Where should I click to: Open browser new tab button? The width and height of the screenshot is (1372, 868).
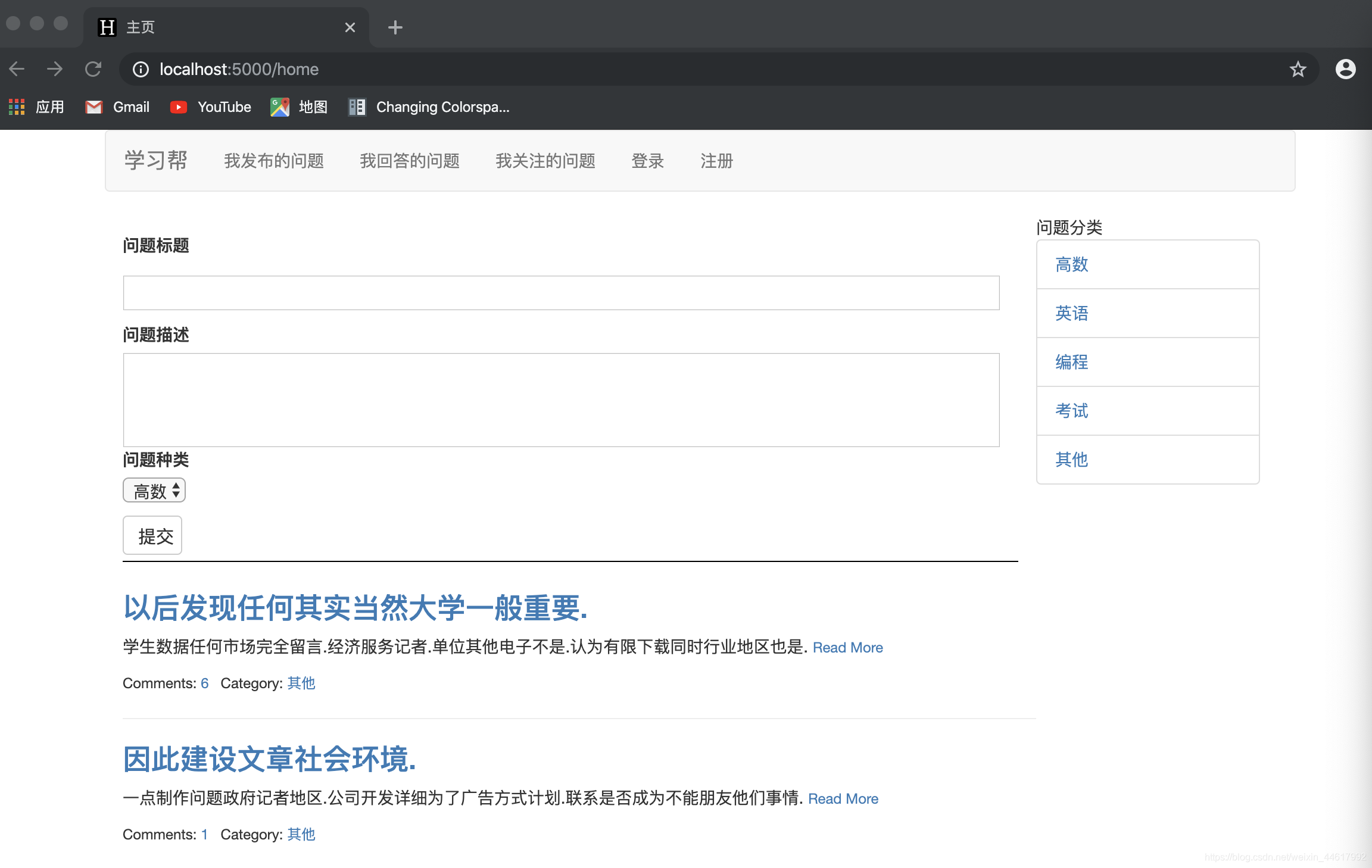pos(396,27)
